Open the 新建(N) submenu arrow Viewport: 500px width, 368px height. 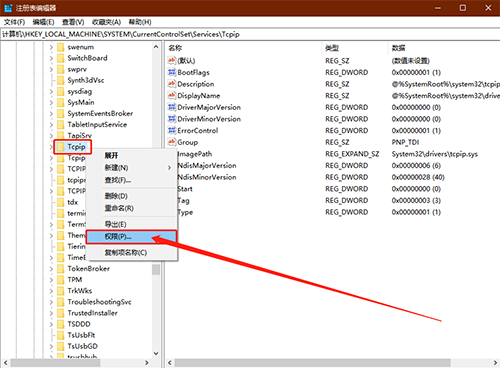(169, 168)
